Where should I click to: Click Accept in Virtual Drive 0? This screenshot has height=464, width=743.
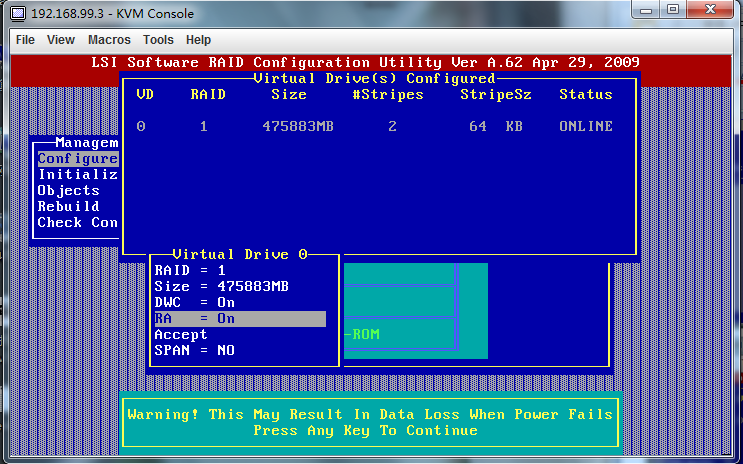click(181, 335)
